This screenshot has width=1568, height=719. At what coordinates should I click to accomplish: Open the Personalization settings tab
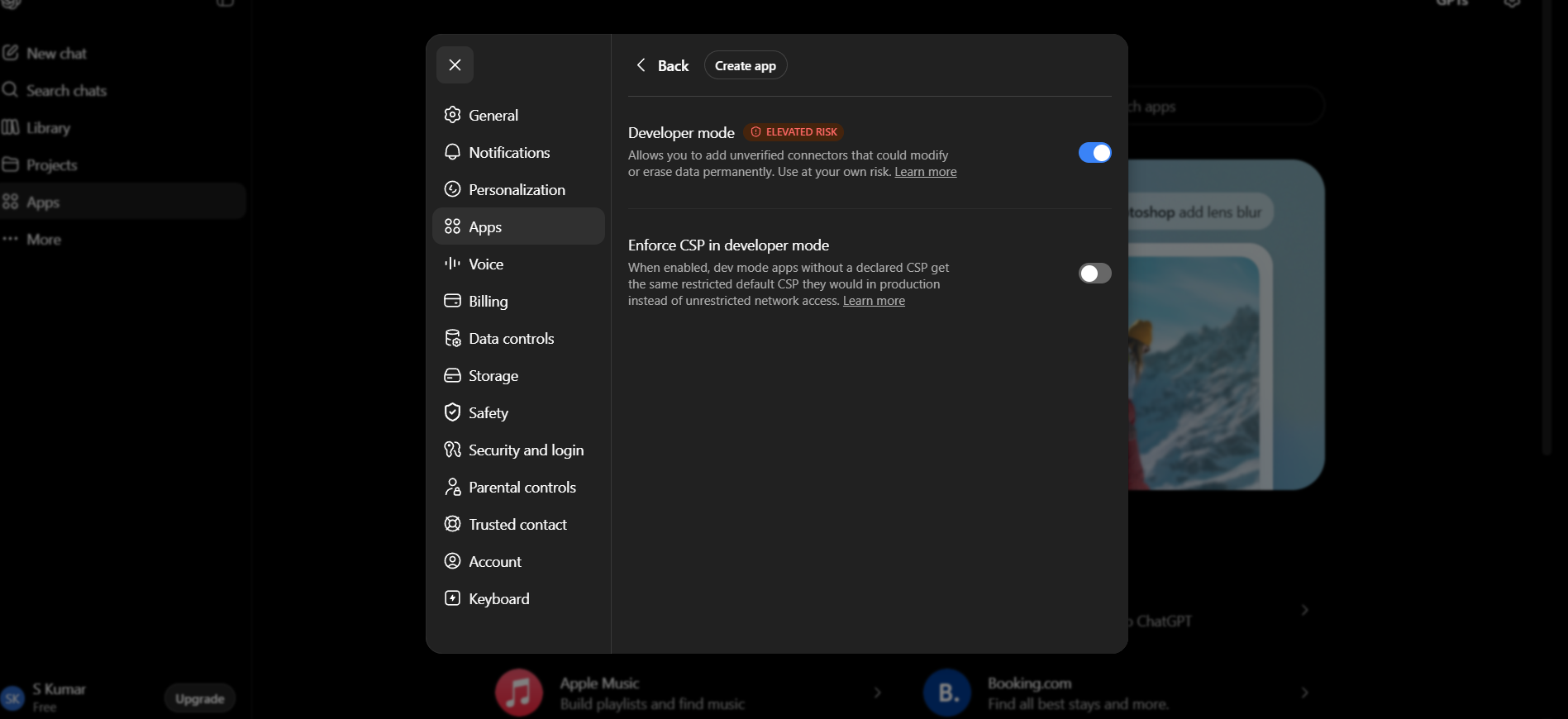point(518,189)
